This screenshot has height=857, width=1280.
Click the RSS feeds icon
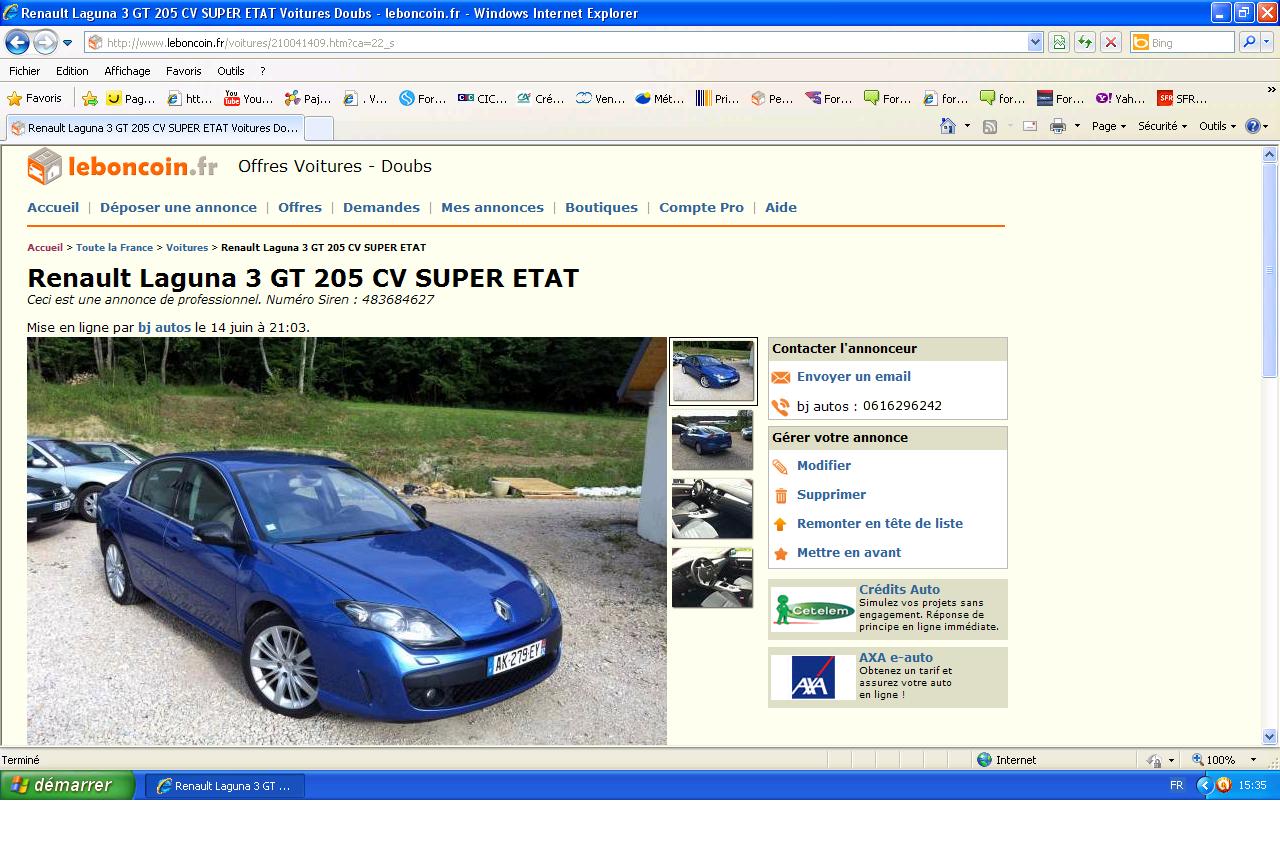tap(990, 126)
